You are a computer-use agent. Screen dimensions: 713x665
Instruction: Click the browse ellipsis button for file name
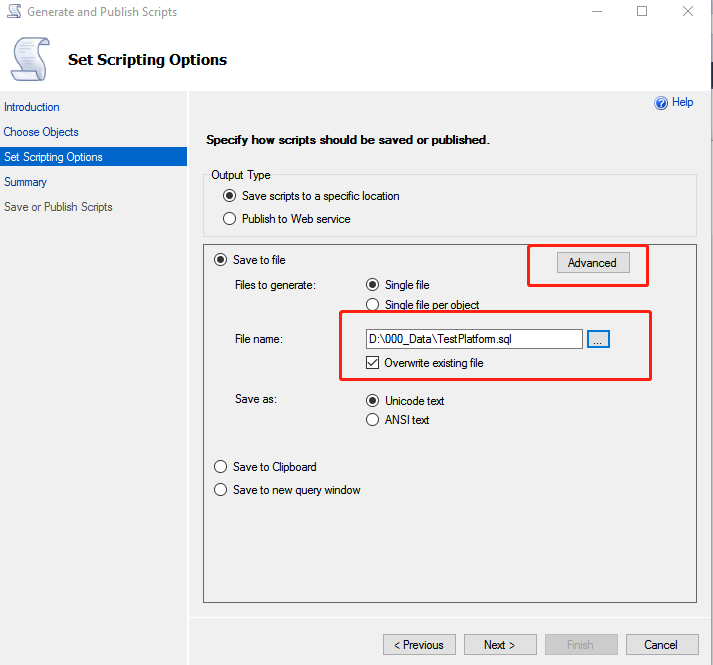(x=598, y=339)
